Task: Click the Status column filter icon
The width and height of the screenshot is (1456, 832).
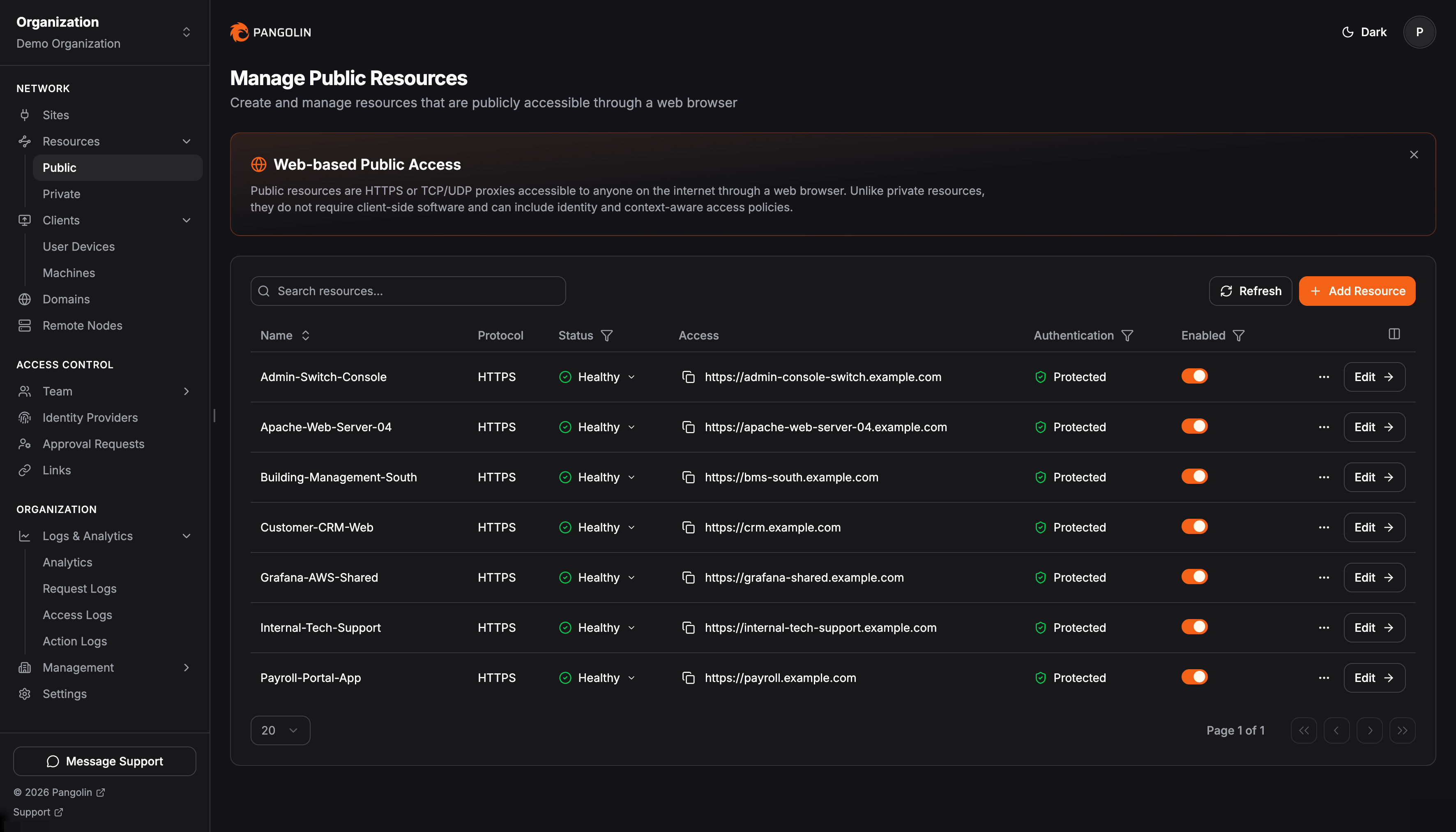Action: [607, 335]
